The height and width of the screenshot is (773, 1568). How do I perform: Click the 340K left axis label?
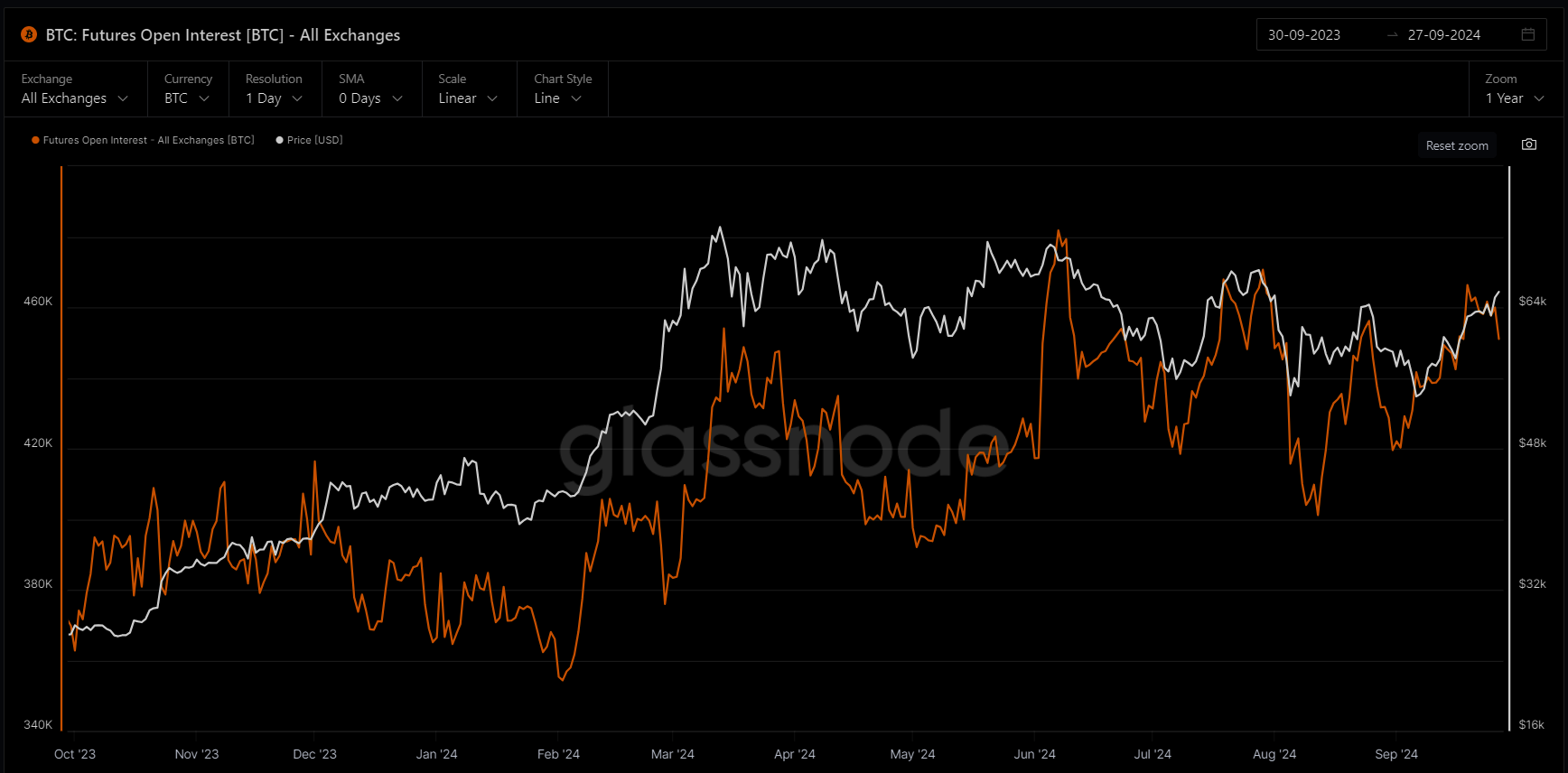[x=38, y=725]
